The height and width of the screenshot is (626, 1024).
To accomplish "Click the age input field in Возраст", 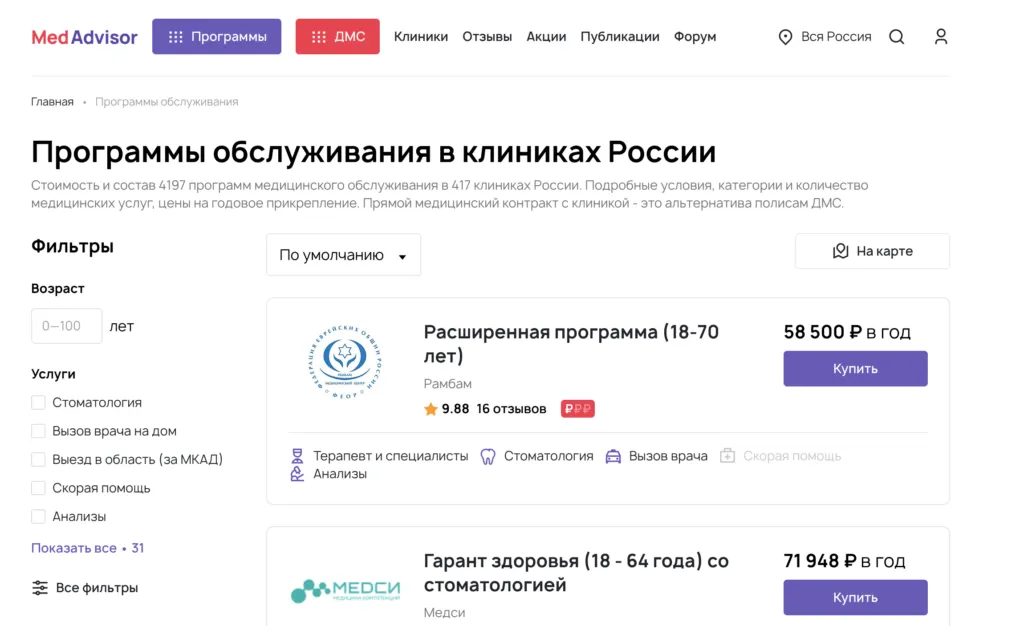I will (67, 326).
